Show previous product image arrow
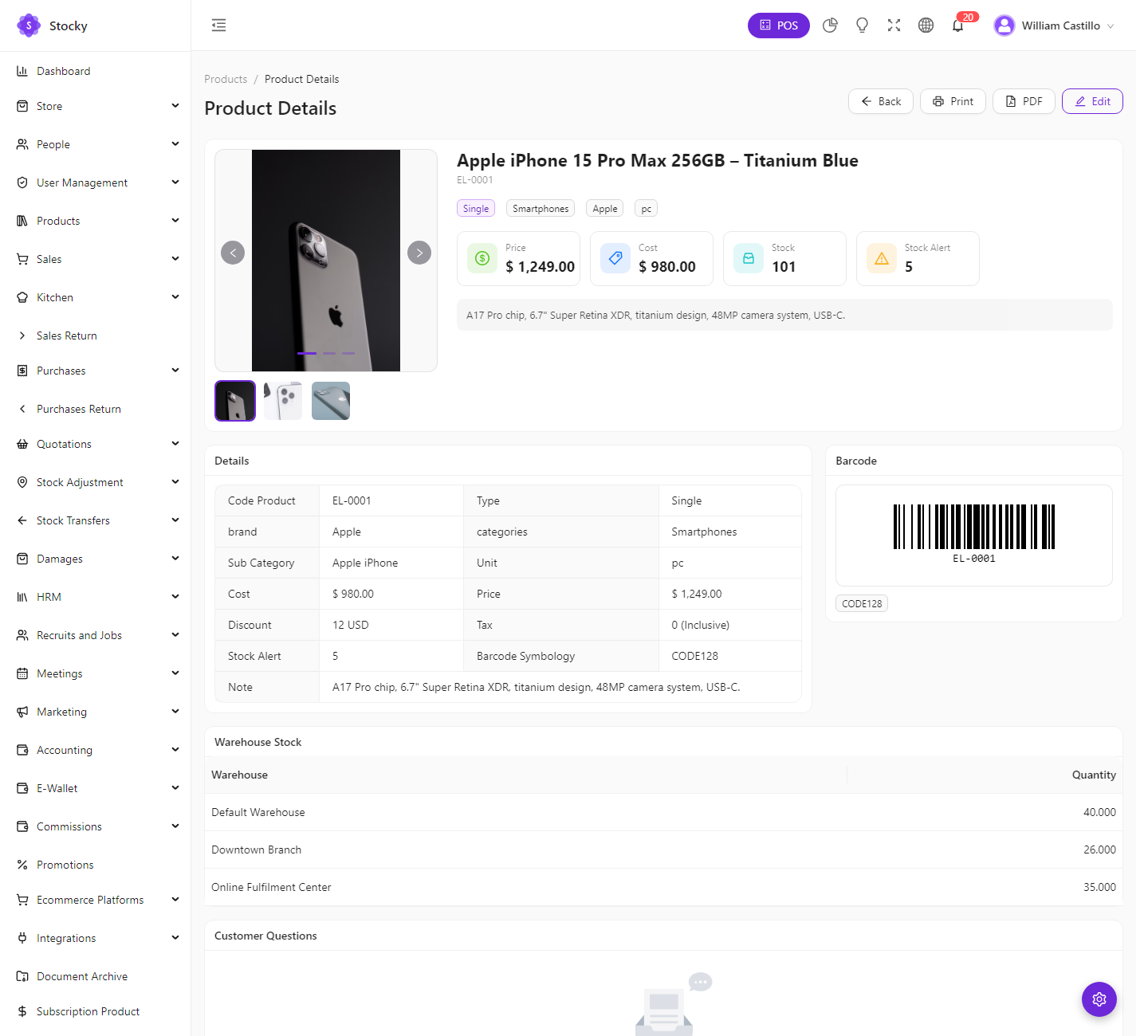 pyautogui.click(x=233, y=253)
